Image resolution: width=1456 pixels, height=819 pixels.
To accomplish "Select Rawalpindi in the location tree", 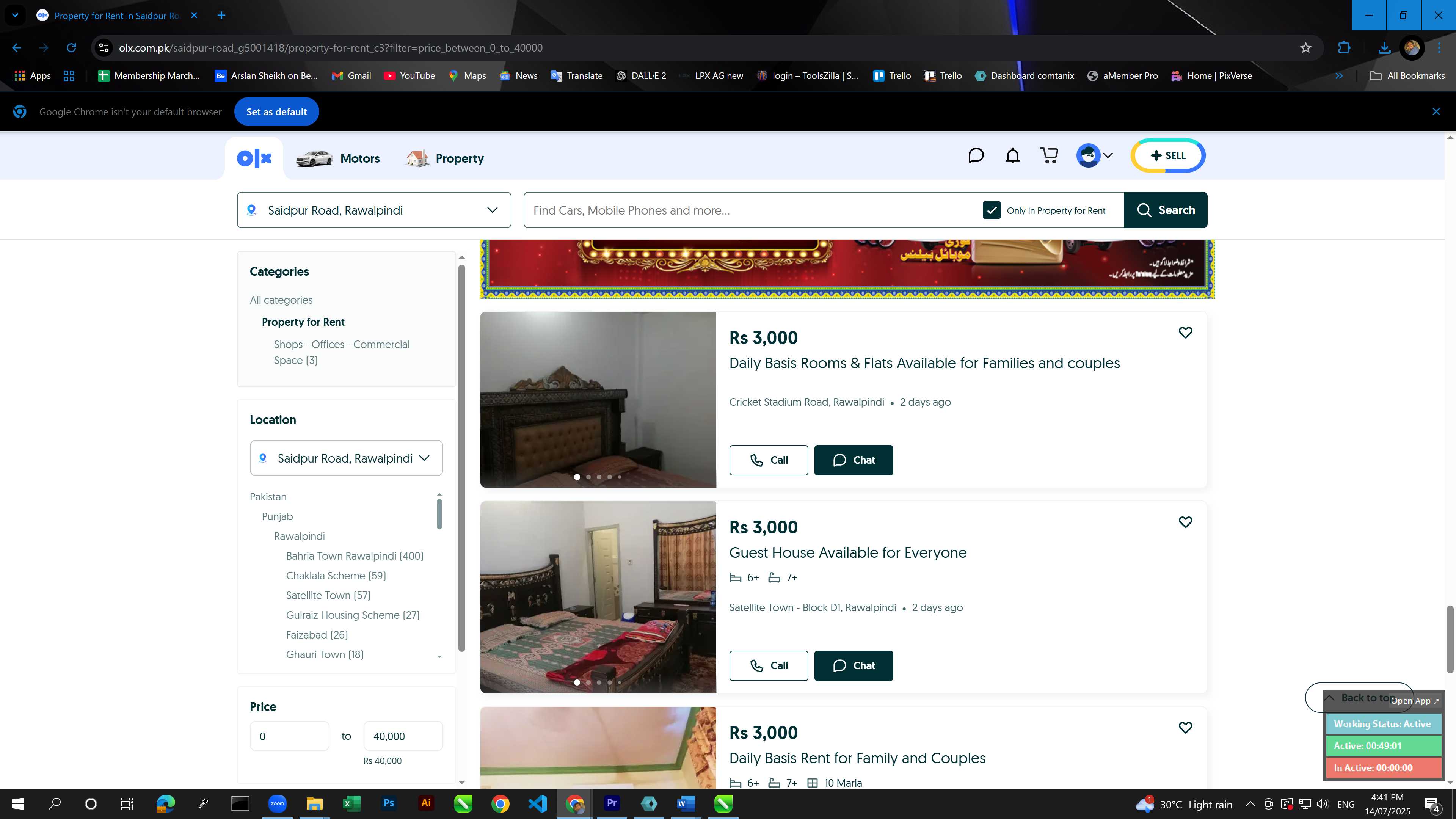I will (x=299, y=537).
